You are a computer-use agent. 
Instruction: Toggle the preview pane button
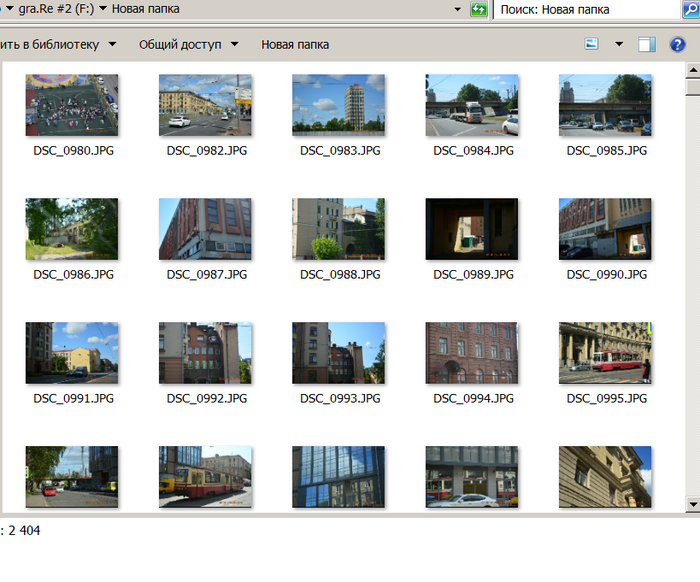647,44
